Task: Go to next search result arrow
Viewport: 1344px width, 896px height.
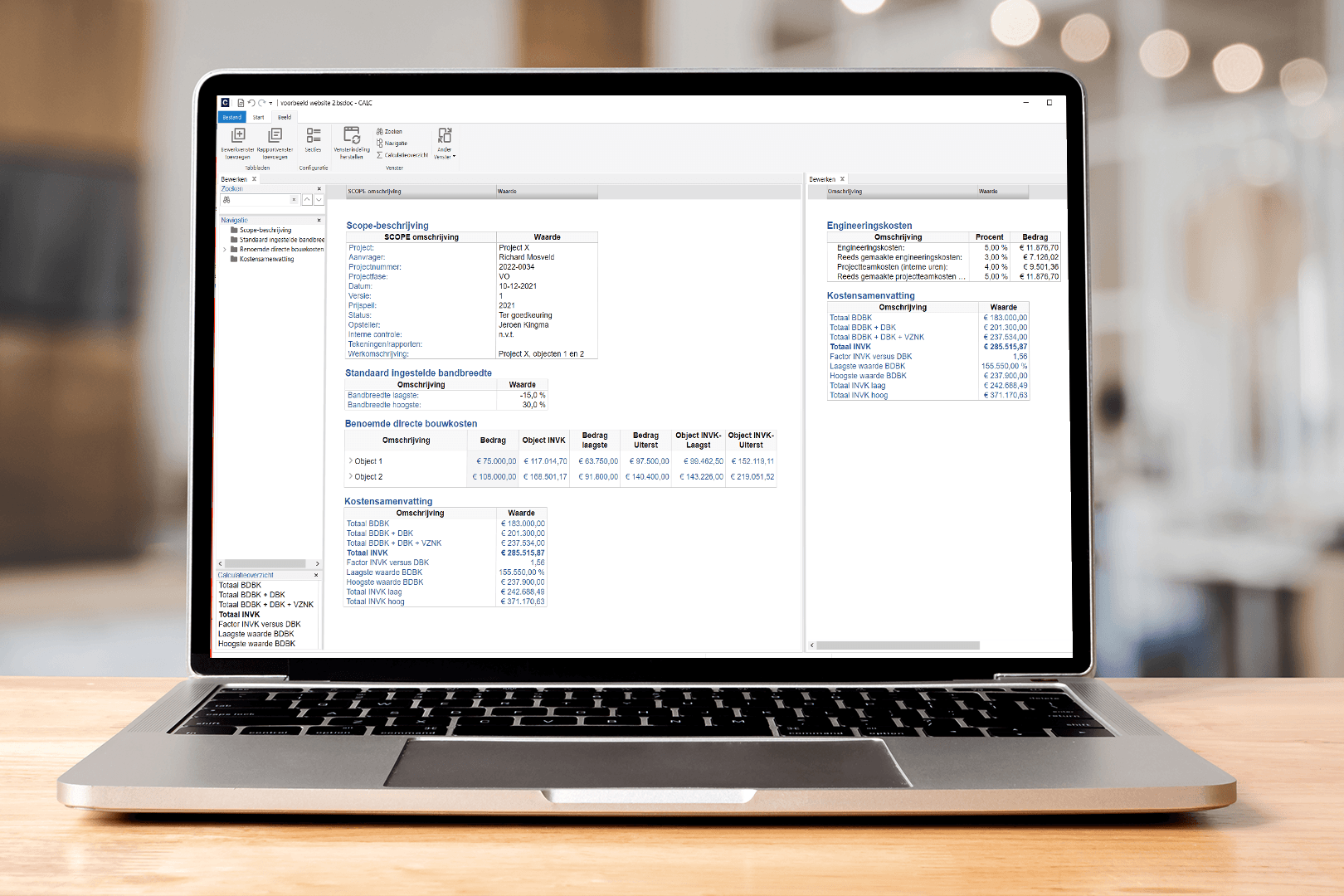Action: [319, 200]
